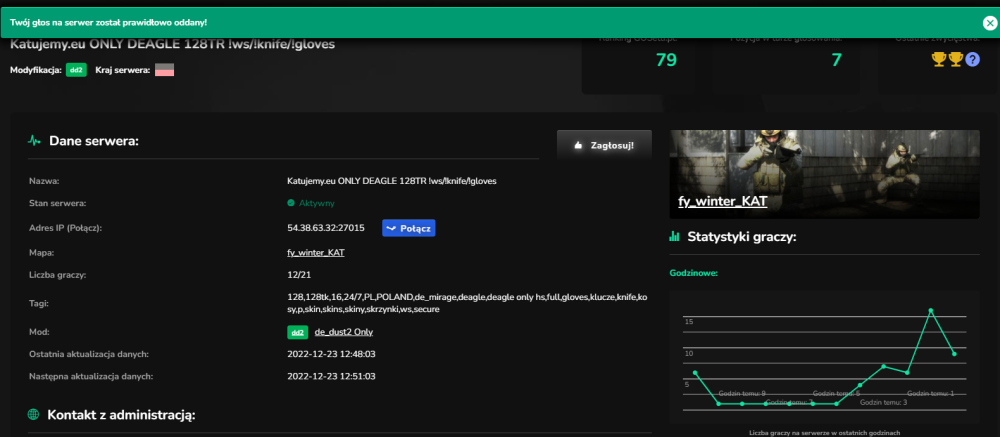Click the server tags list text
The width and height of the screenshot is (1000, 437).
pyautogui.click(x=467, y=304)
